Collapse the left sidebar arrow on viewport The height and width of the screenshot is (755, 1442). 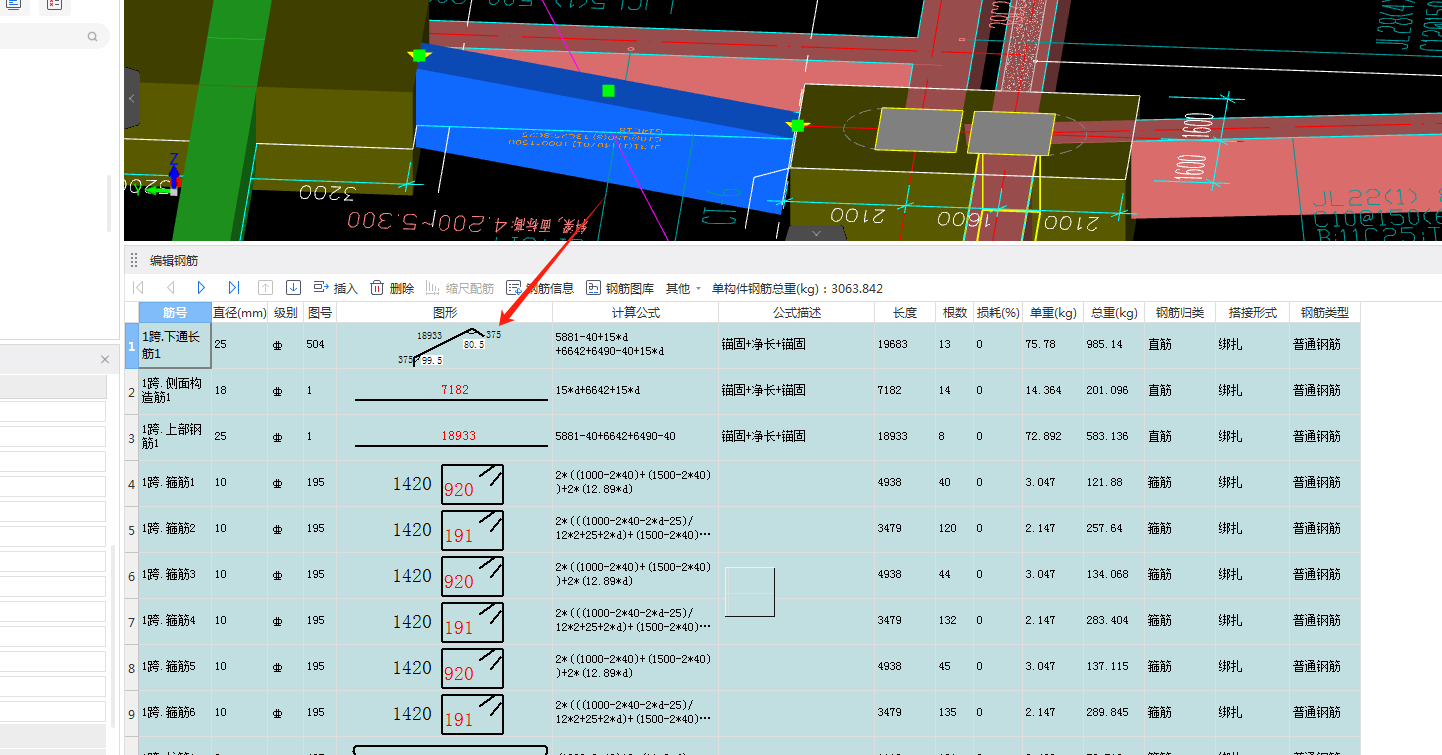click(132, 99)
